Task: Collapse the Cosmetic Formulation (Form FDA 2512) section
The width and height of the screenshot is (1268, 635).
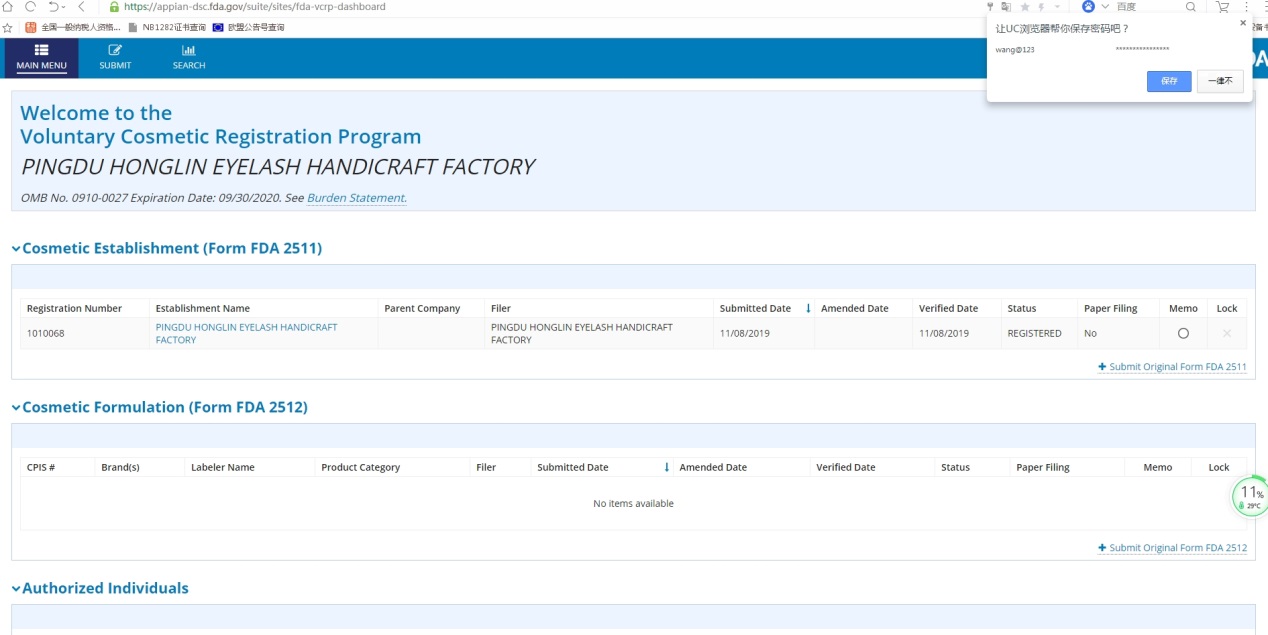Action: 16,408
